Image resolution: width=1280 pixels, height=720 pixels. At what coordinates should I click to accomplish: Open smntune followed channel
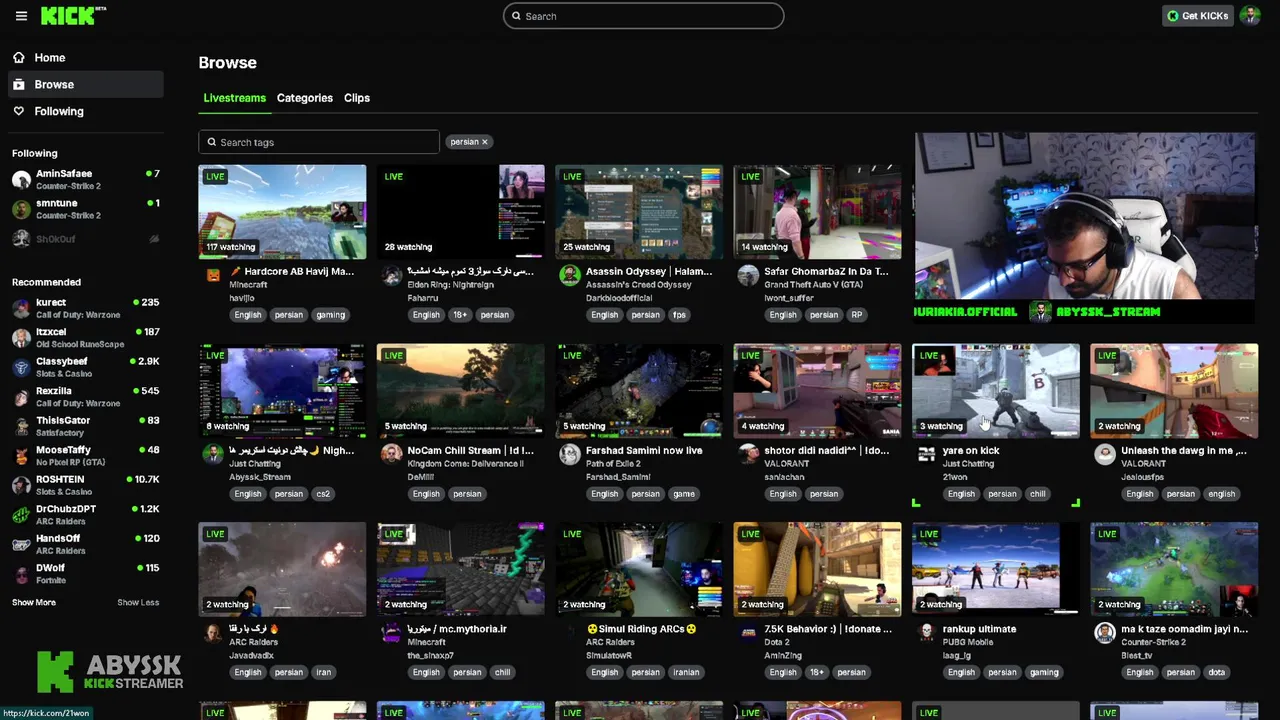click(85, 208)
